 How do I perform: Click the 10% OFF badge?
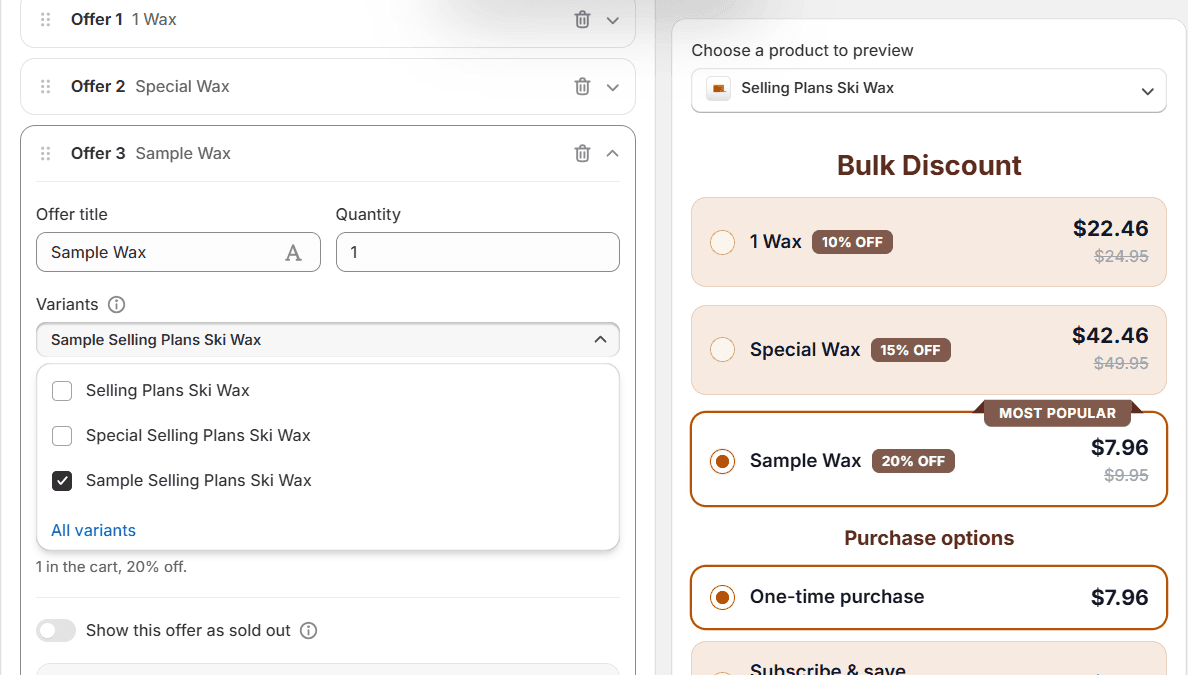pos(852,242)
